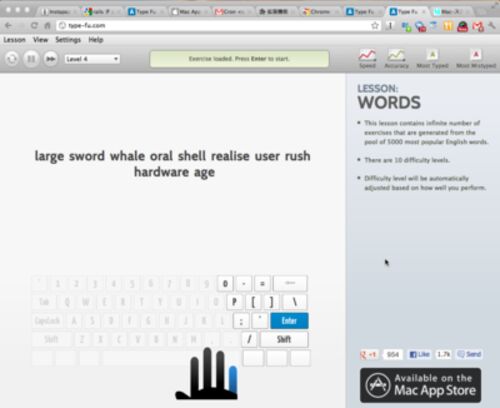Click the browser Home icon
The width and height of the screenshot is (500, 408).
[47, 25]
